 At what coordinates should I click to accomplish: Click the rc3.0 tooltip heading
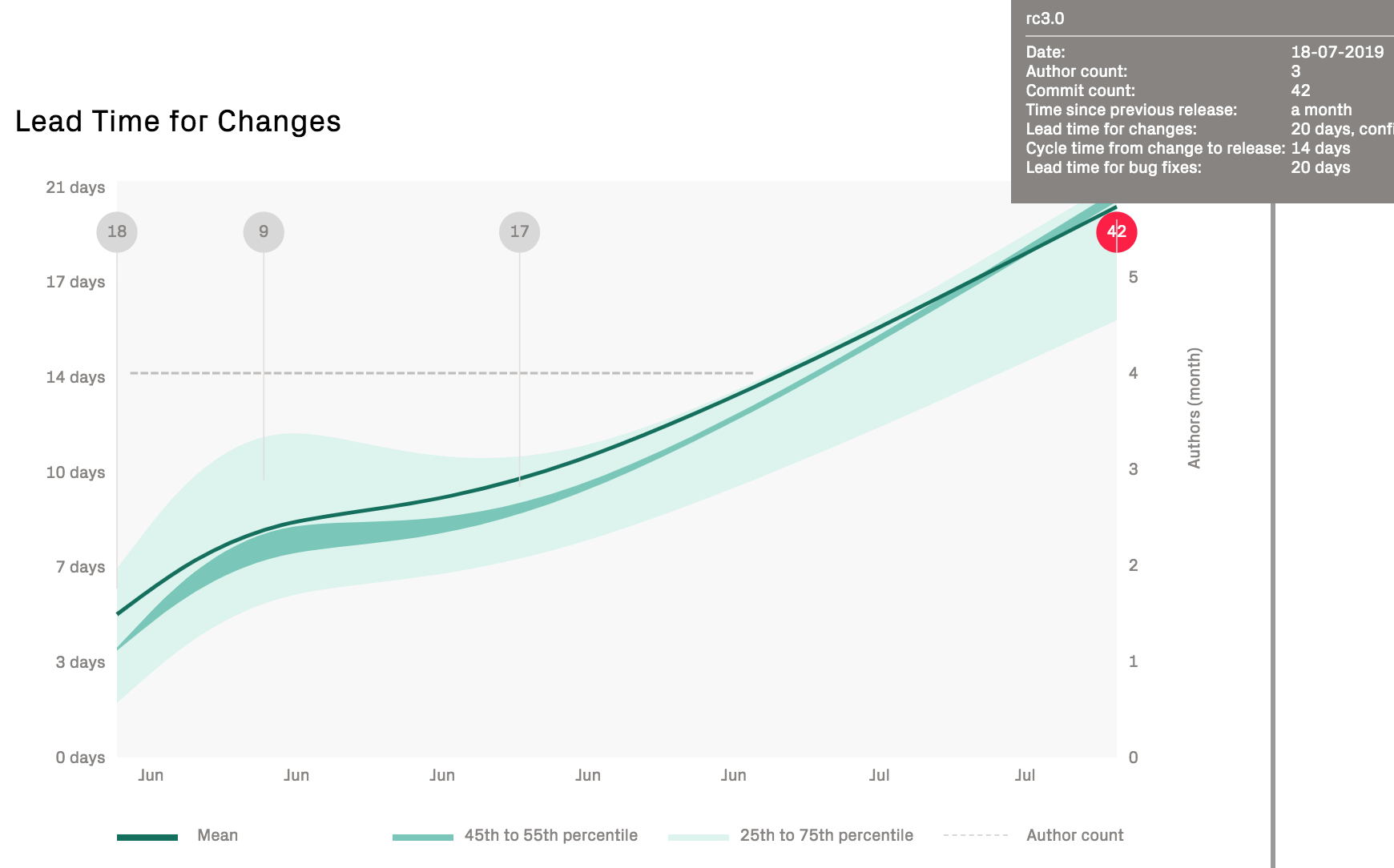[x=1045, y=18]
